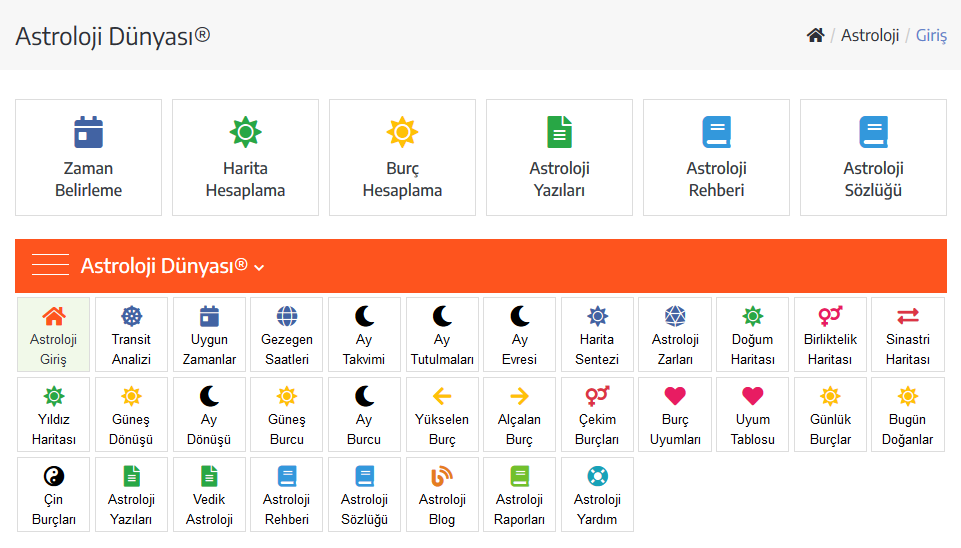This screenshot has width=961, height=548.
Task: Open the Doğum Haritası tile
Action: (x=753, y=335)
